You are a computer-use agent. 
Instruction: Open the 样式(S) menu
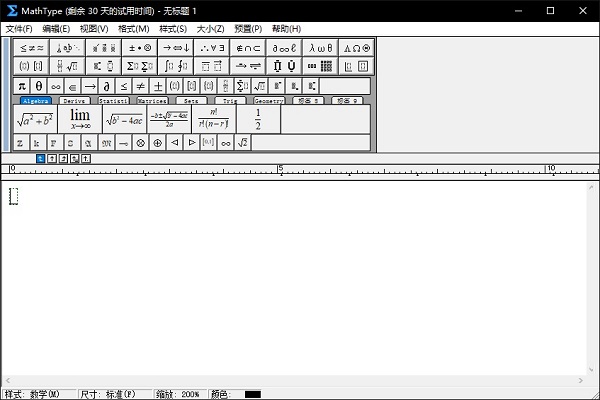click(173, 29)
